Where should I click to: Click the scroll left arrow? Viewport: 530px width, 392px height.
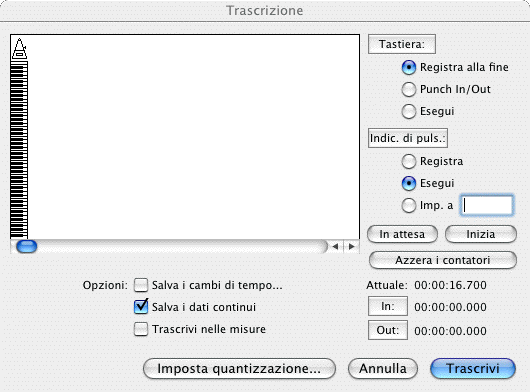point(335,247)
